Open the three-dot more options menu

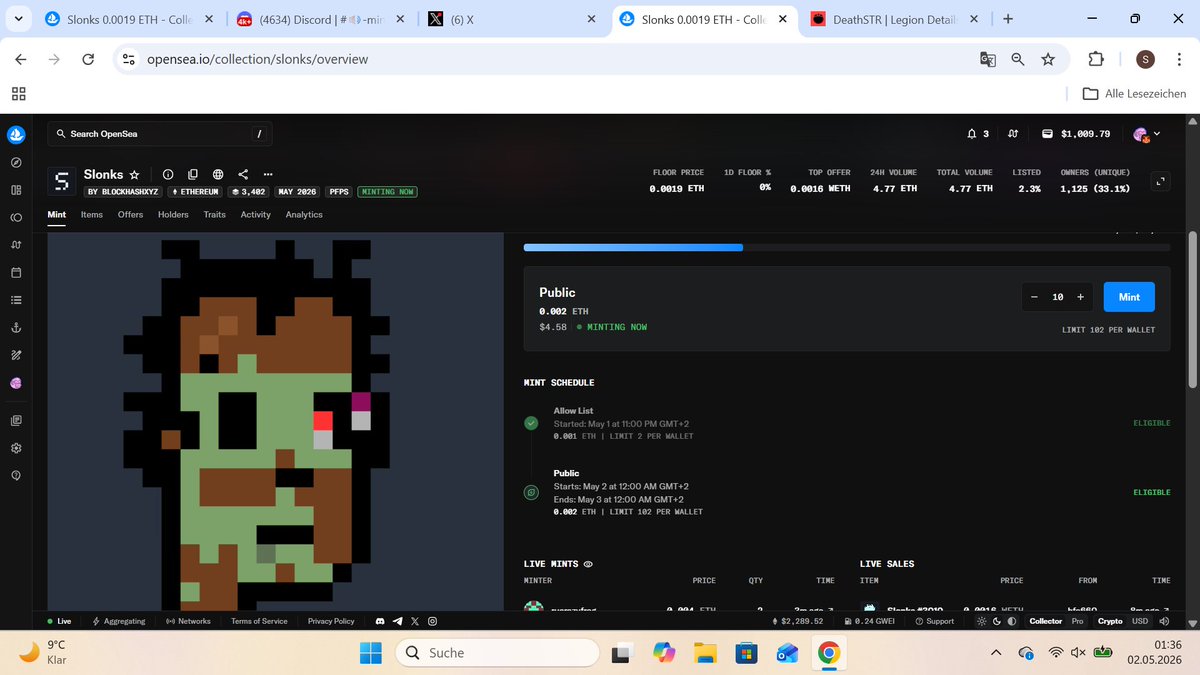pos(267,174)
